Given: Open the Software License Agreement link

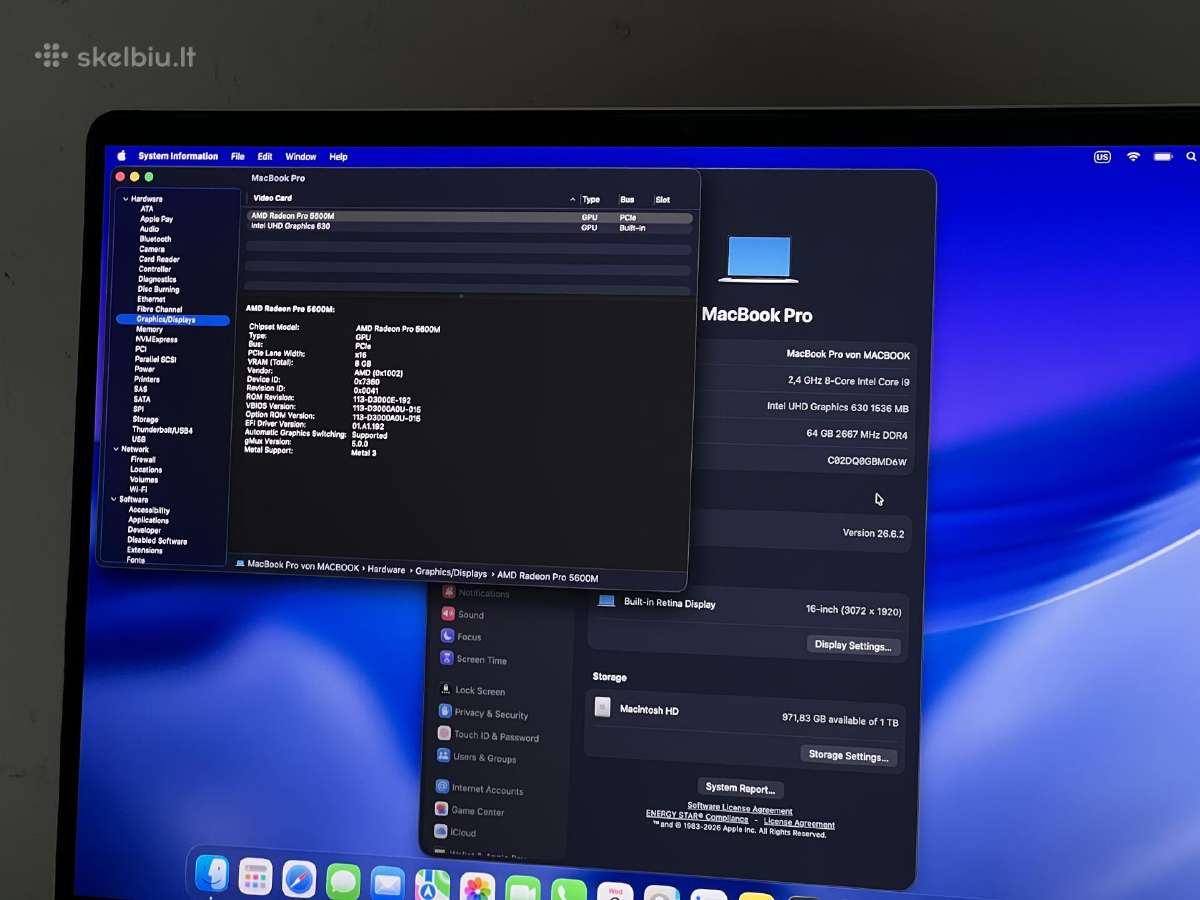Looking at the screenshot, I should [x=740, y=809].
